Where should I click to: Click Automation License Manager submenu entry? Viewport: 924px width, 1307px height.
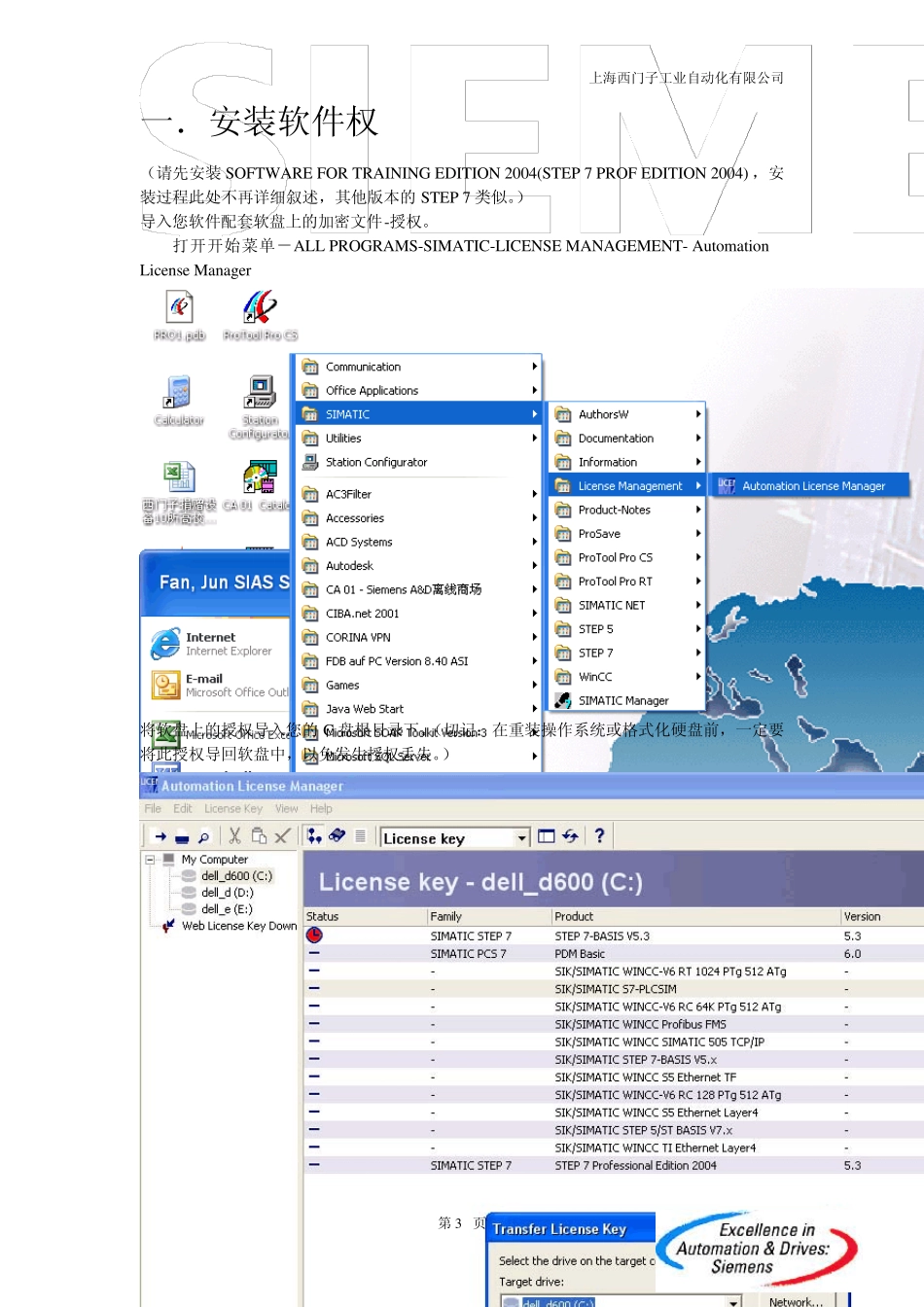pos(812,485)
